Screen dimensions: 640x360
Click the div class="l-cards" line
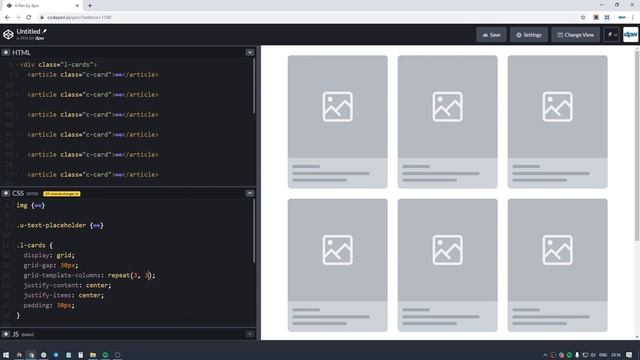click(58, 64)
